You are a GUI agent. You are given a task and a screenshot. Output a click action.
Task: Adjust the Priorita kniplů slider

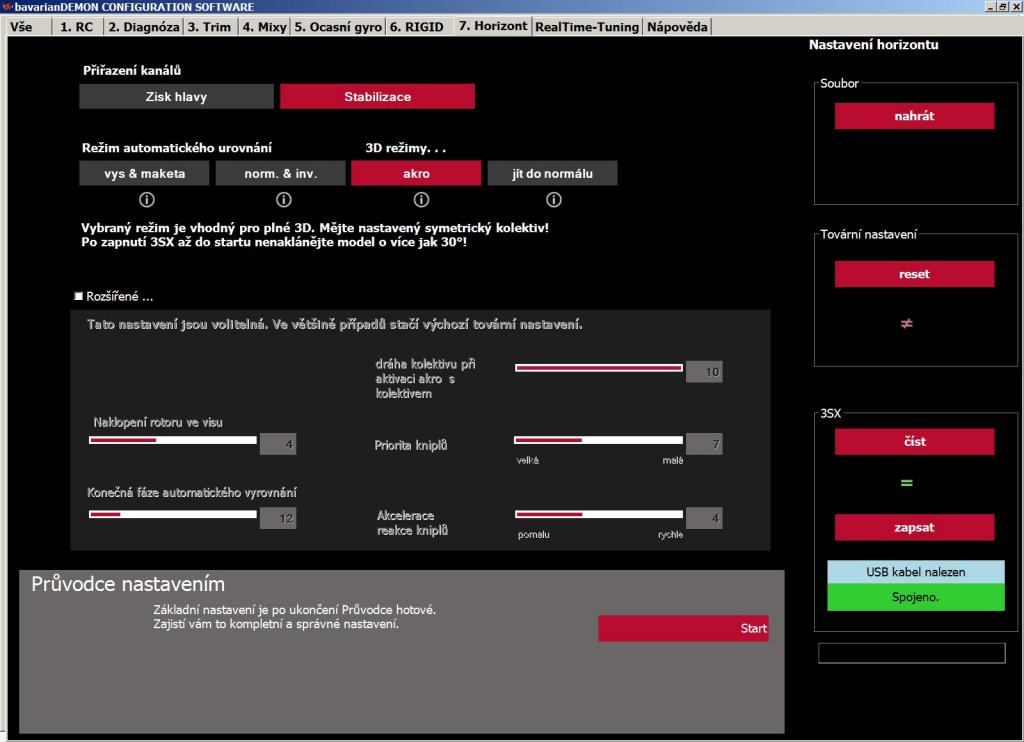598,439
